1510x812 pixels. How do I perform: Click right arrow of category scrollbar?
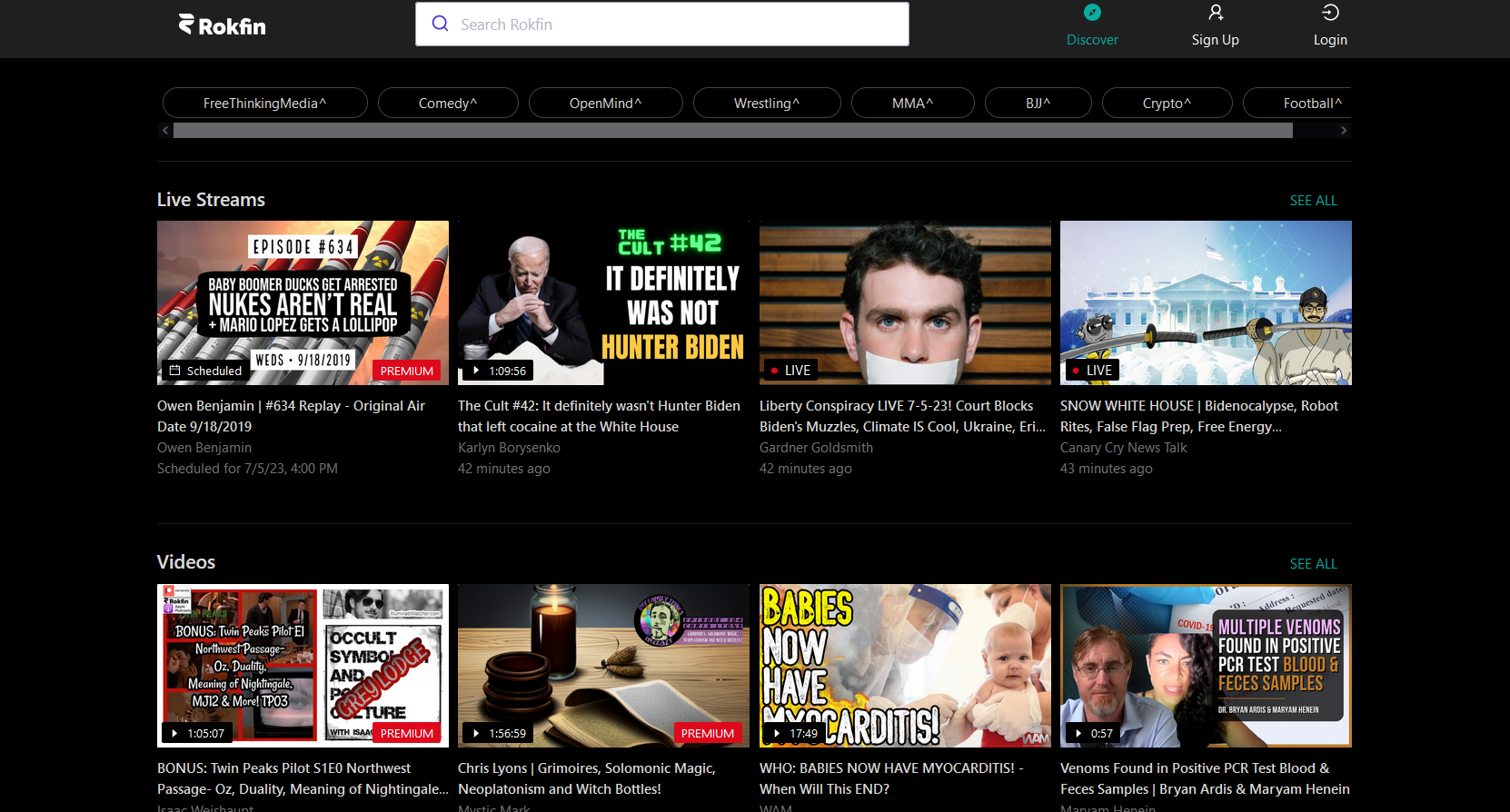click(x=1344, y=131)
